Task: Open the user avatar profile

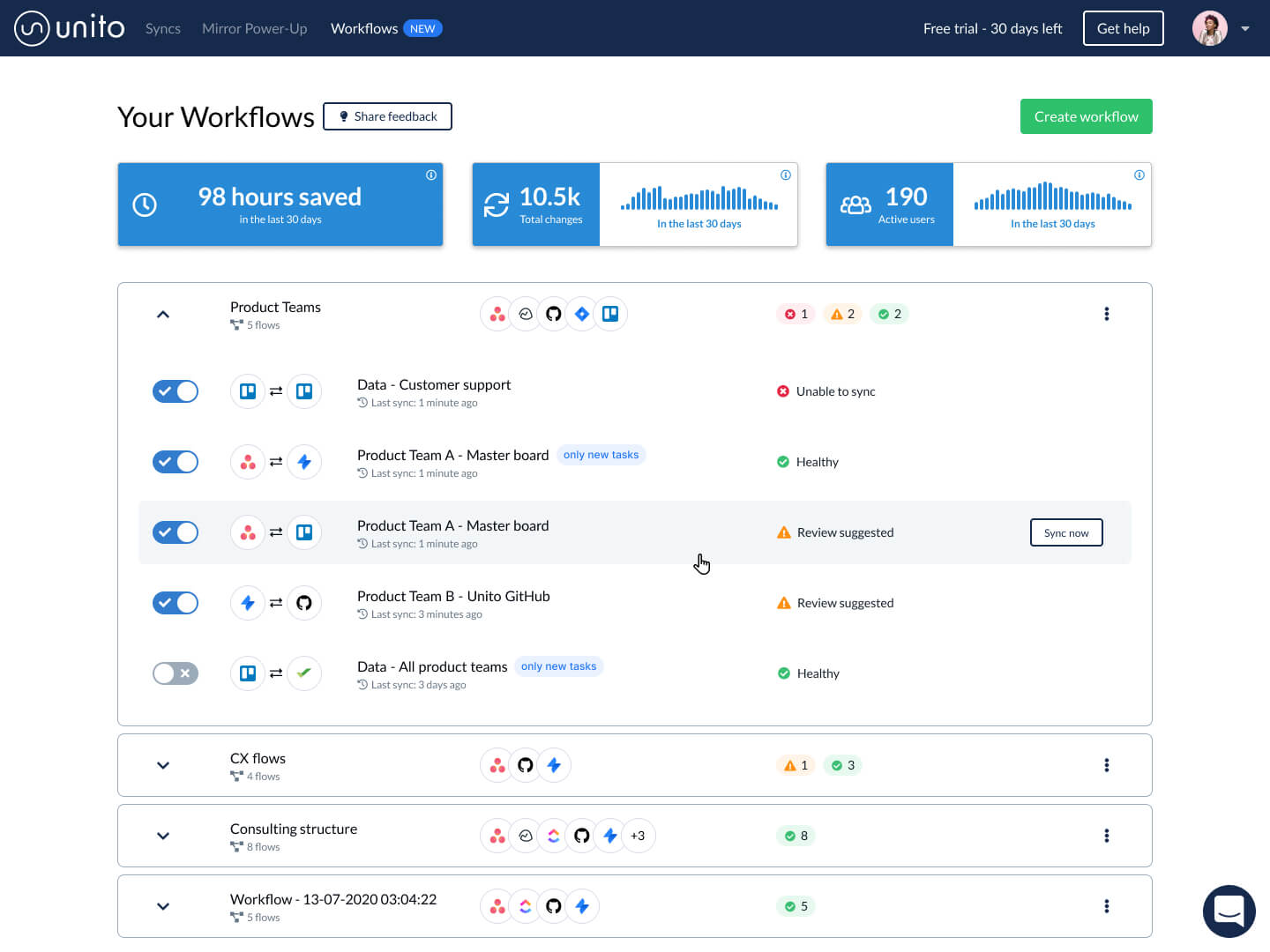Action: pos(1210,28)
